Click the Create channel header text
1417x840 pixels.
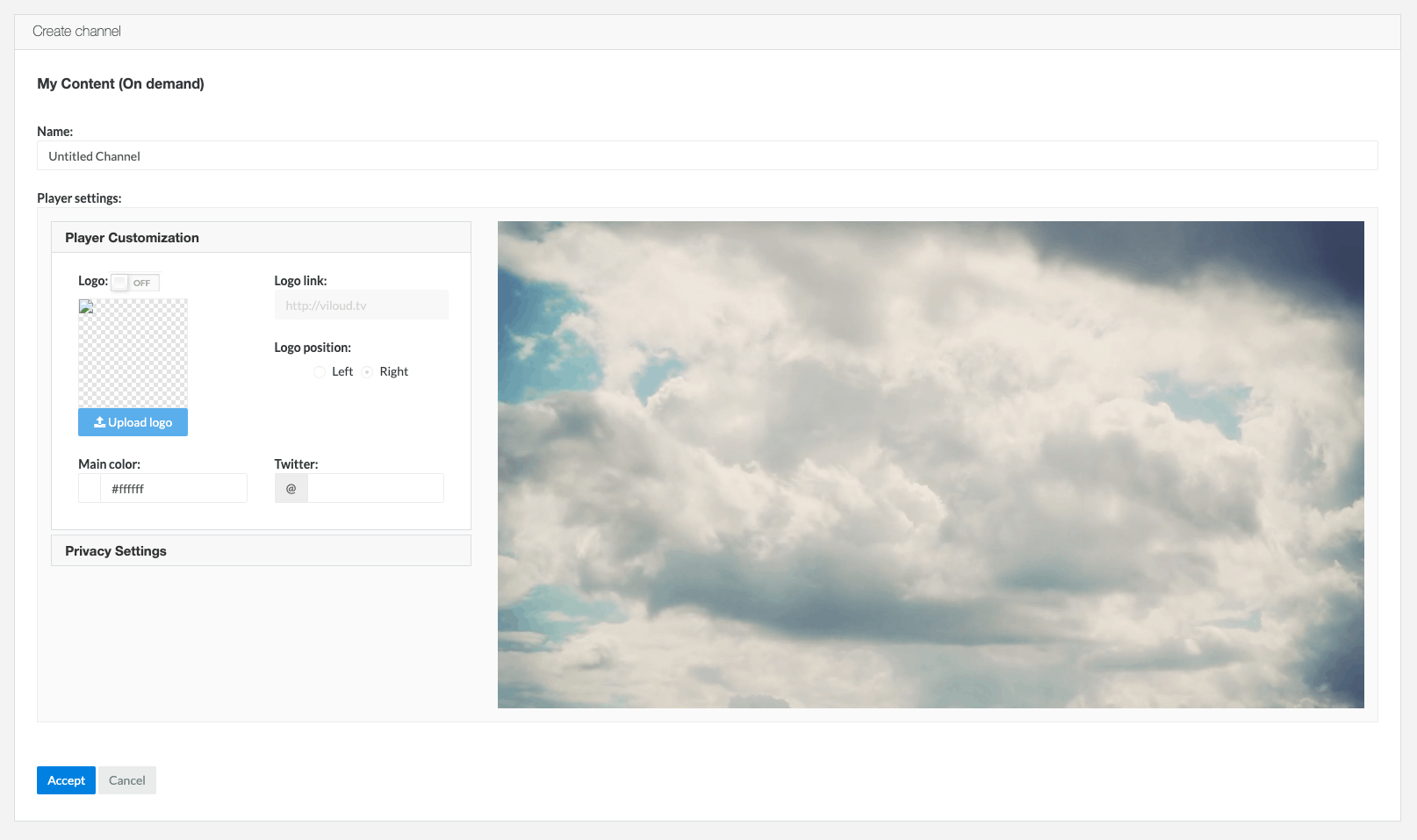pyautogui.click(x=76, y=31)
